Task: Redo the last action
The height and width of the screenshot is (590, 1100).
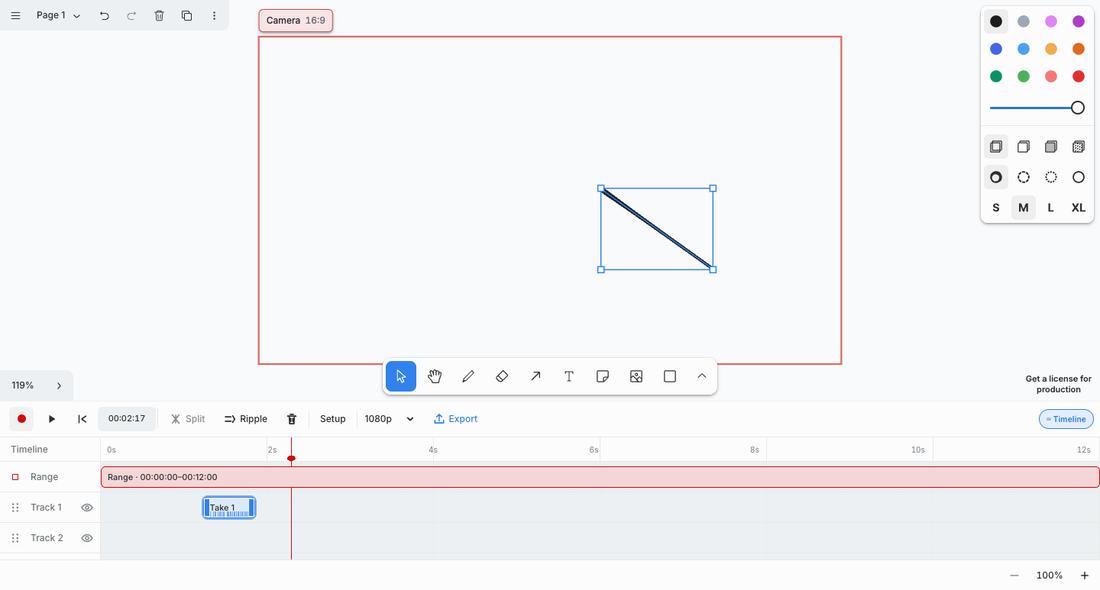Action: click(x=131, y=15)
